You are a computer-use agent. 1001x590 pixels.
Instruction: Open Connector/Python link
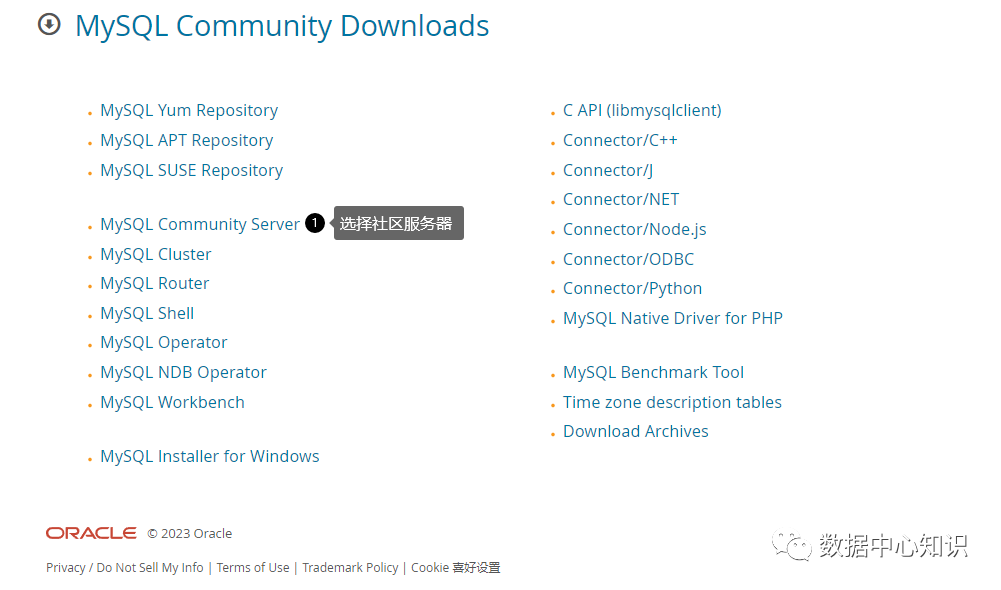633,289
